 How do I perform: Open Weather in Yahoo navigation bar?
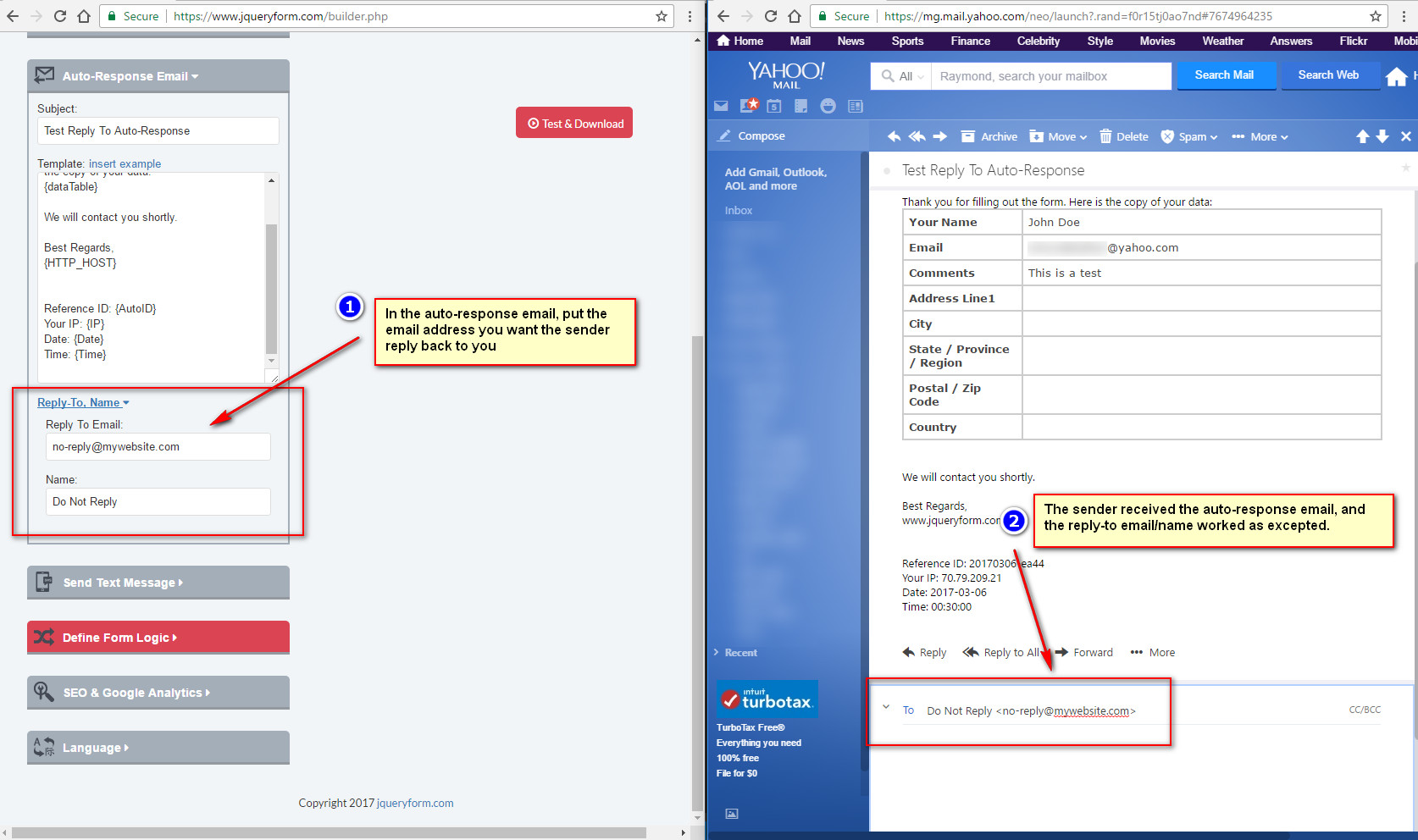(1222, 41)
